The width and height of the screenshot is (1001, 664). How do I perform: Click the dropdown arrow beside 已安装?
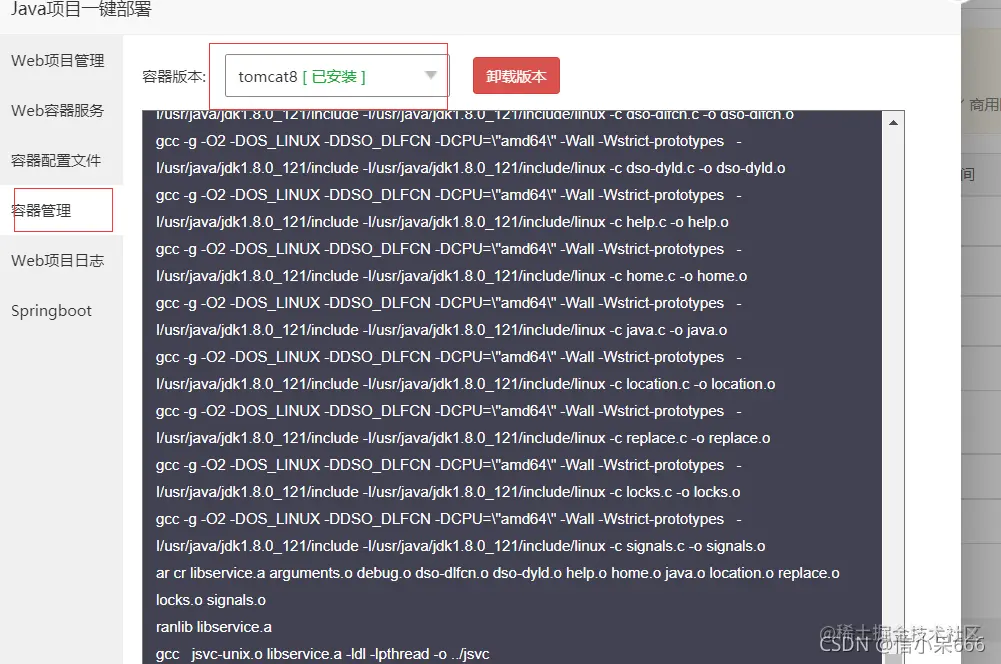[x=431, y=75]
